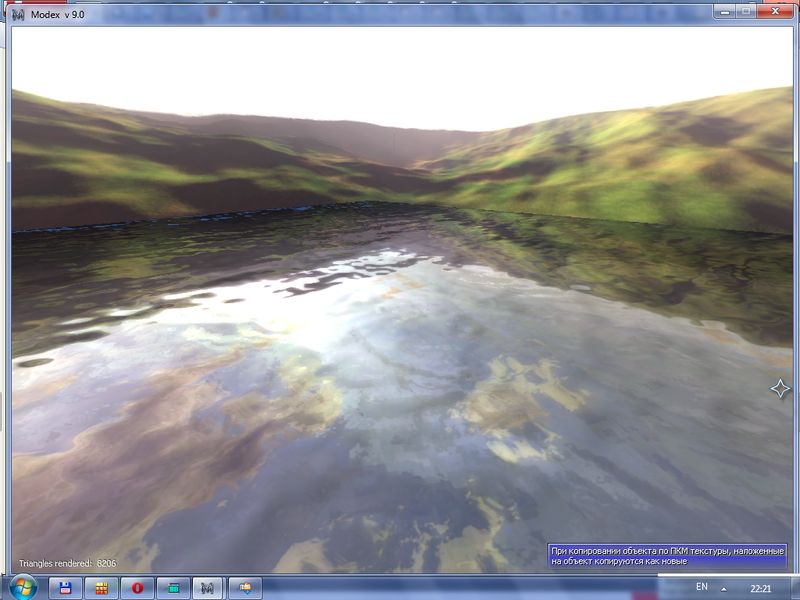
Task: Click the blue Russian hint message box
Action: tap(667, 556)
